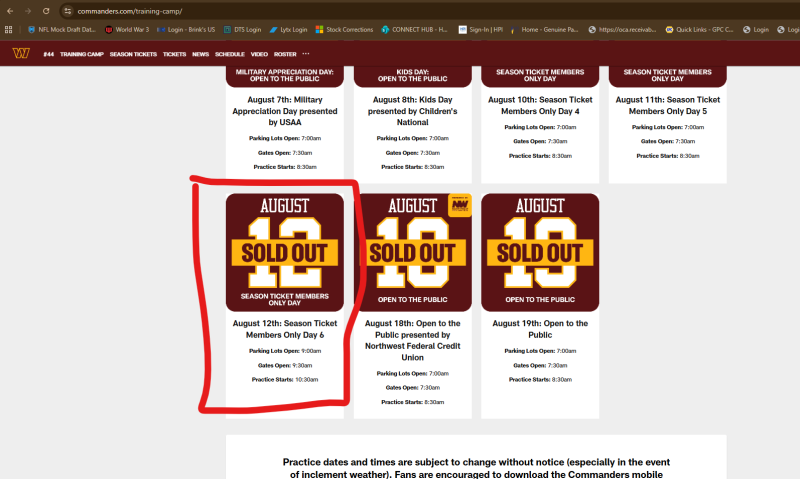Open Login - Brink's US bookmark
The width and height of the screenshot is (800, 479).
point(186,30)
